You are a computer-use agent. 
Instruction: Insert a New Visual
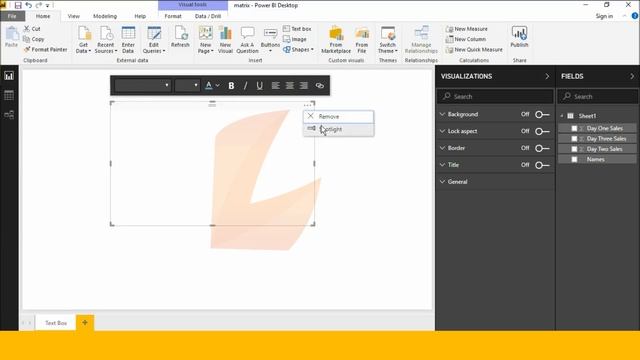pos(225,39)
